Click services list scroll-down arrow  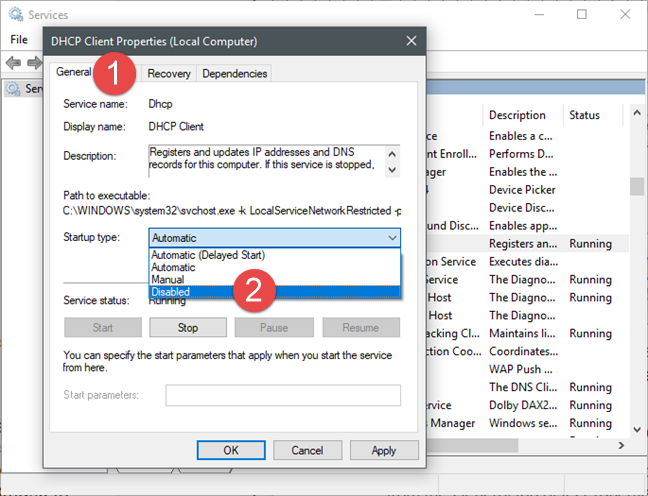point(637,430)
